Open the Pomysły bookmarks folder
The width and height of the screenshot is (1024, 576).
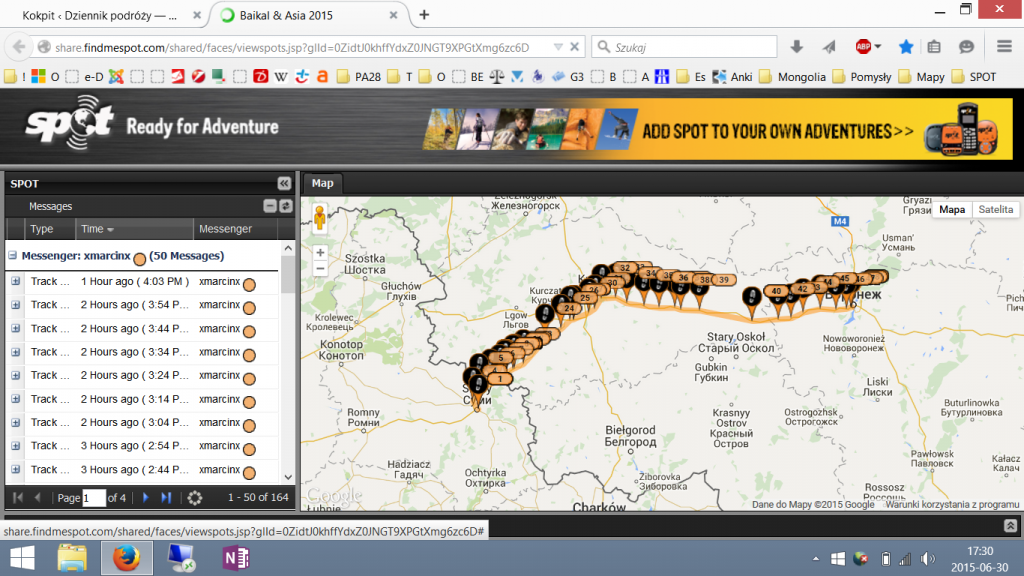pyautogui.click(x=863, y=77)
